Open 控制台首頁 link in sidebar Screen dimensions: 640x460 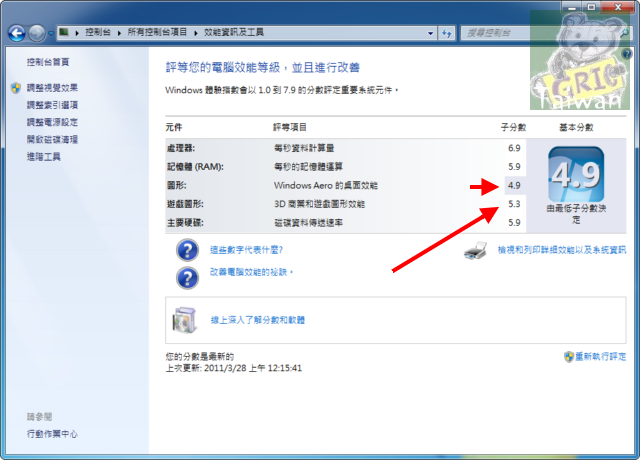click(x=48, y=62)
